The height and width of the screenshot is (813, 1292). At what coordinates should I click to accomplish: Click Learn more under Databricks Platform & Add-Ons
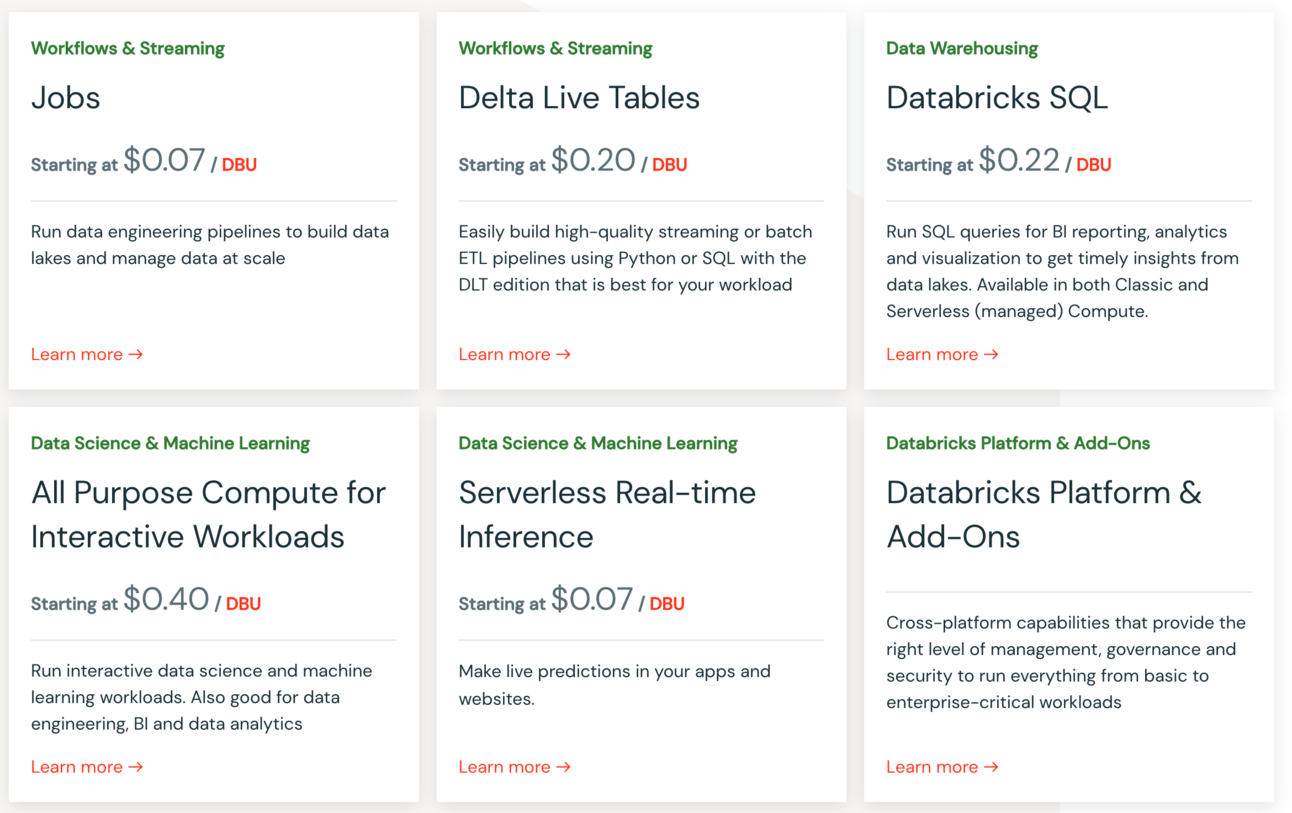(942, 767)
